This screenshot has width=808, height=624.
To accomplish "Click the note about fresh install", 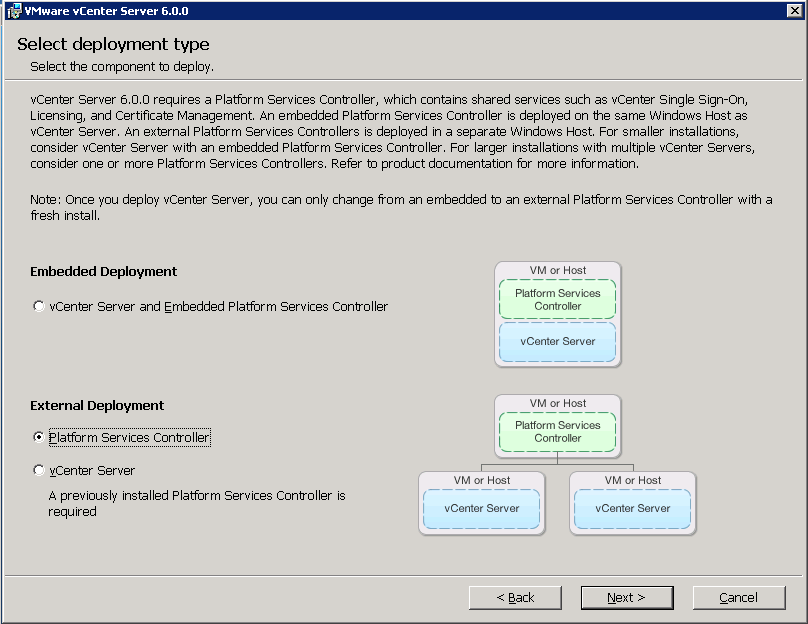I will tap(400, 207).
